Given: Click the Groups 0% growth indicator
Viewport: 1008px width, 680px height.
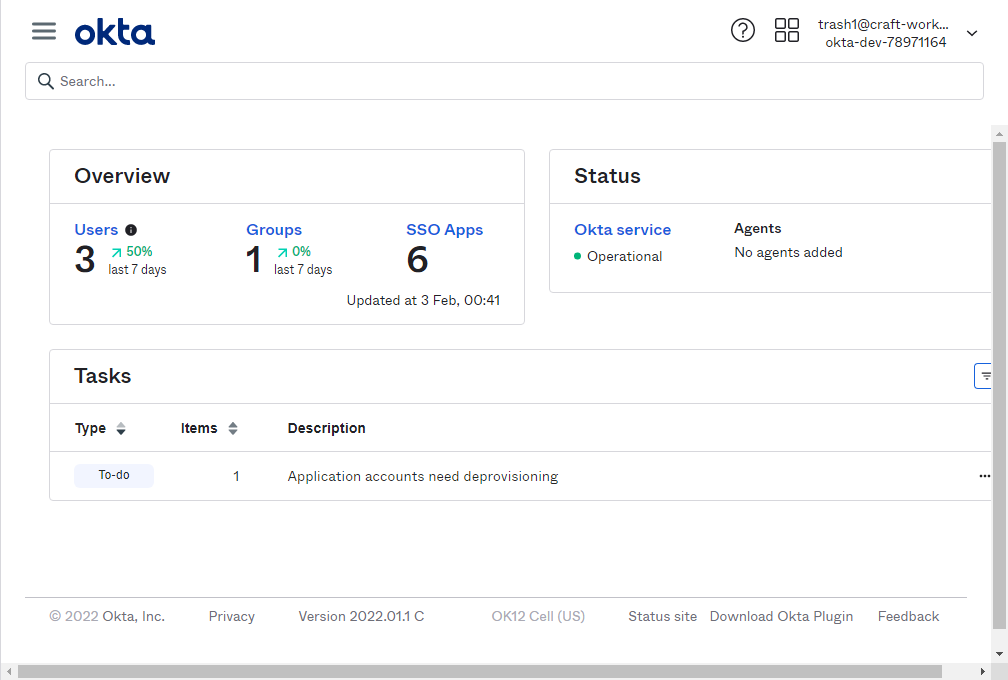Looking at the screenshot, I should pyautogui.click(x=294, y=251).
